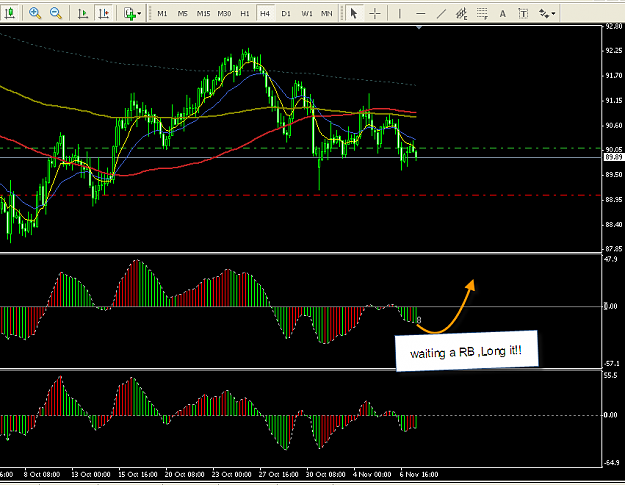Pick the trendline drawing tool
The width and height of the screenshot is (625, 485).
[x=441, y=14]
